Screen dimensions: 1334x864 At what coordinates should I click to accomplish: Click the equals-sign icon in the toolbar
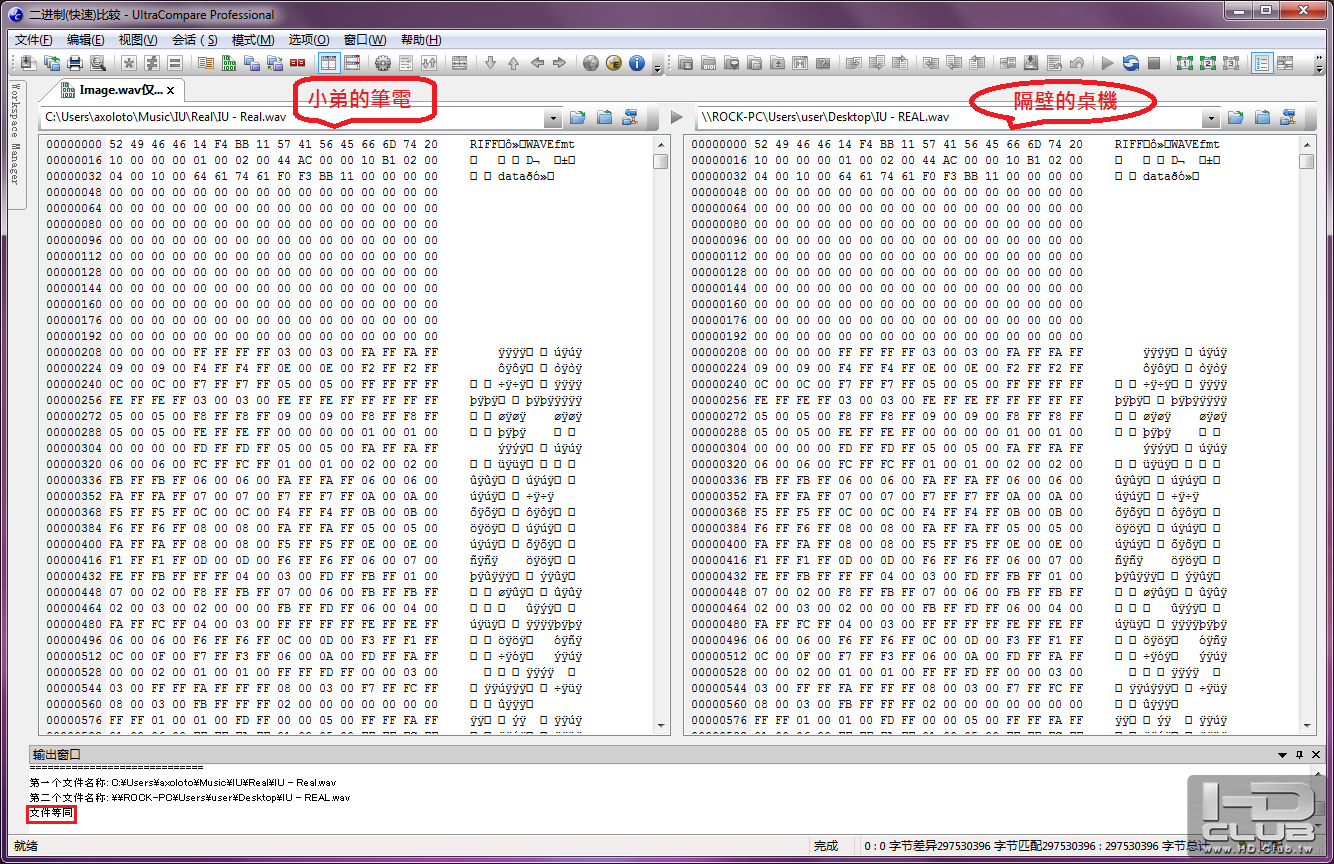click(175, 63)
